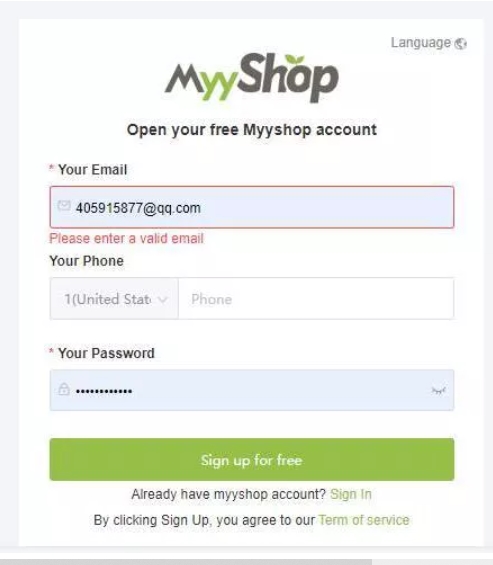Click the "Please enter a valid email" error text
This screenshot has width=493, height=565.
coord(126,239)
